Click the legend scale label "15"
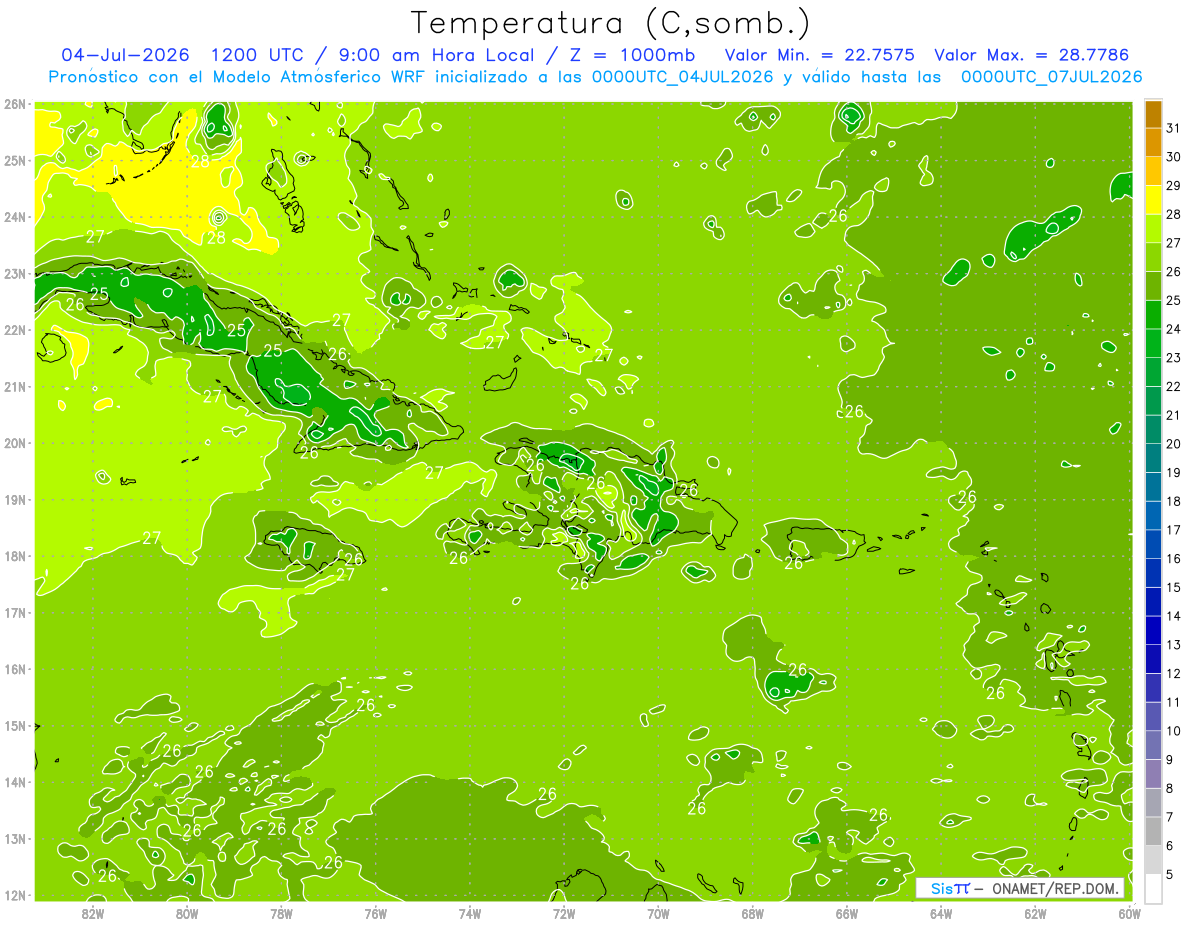Image resolution: width=1200 pixels, height=927 pixels. pyautogui.click(x=1173, y=587)
